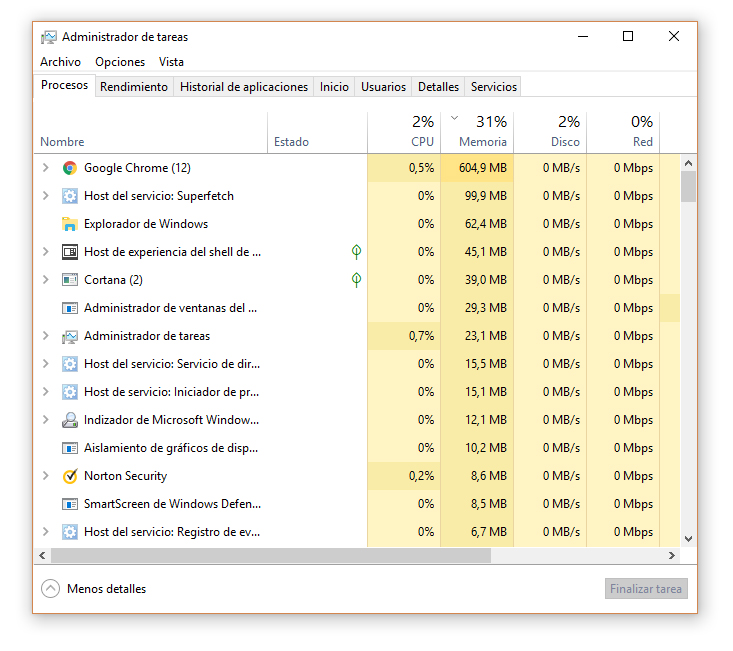733x651 pixels.
Task: Click the scroll up arrow
Action: 688,163
